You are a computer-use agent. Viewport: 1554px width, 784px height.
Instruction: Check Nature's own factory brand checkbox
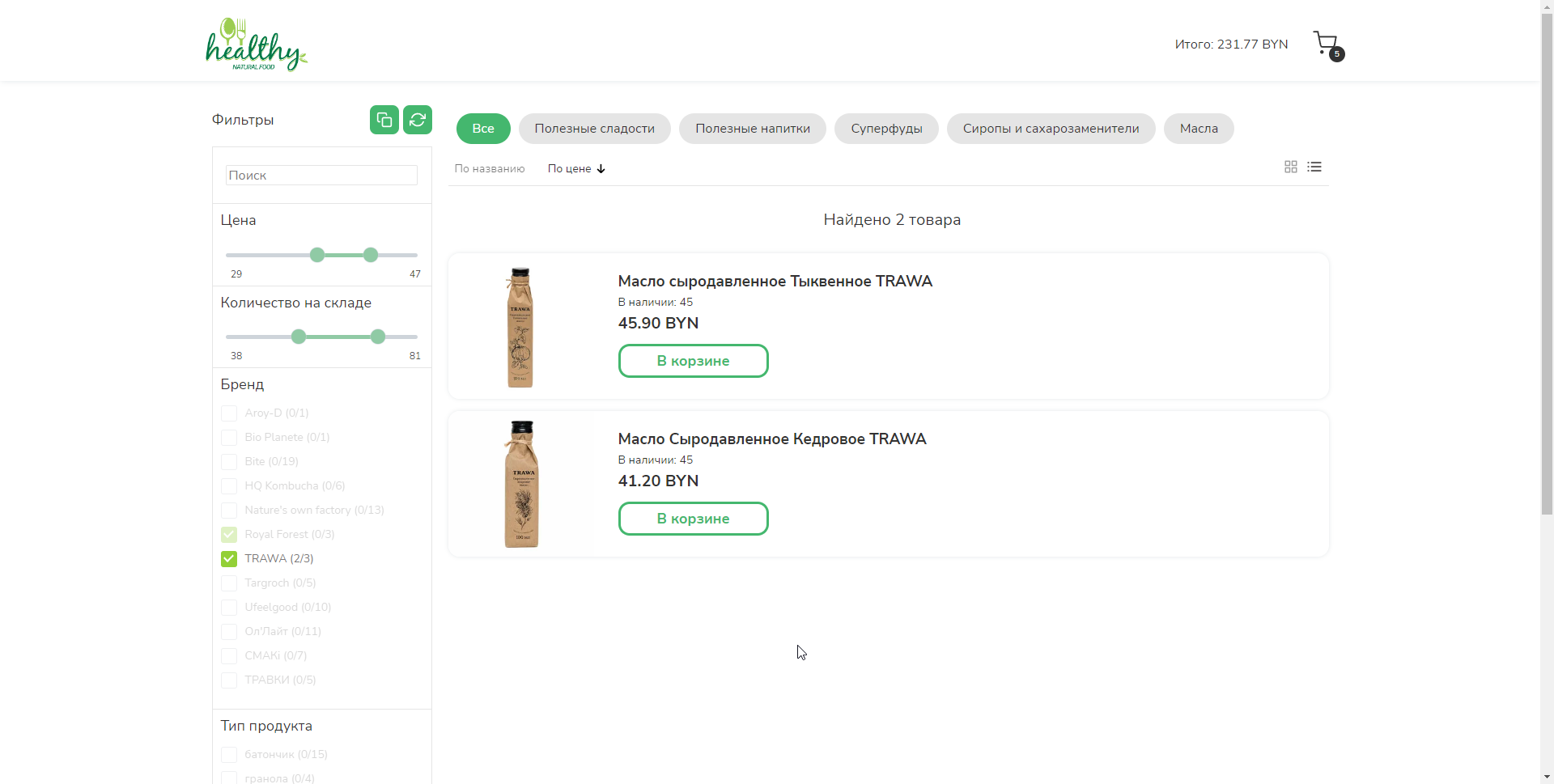click(x=229, y=511)
